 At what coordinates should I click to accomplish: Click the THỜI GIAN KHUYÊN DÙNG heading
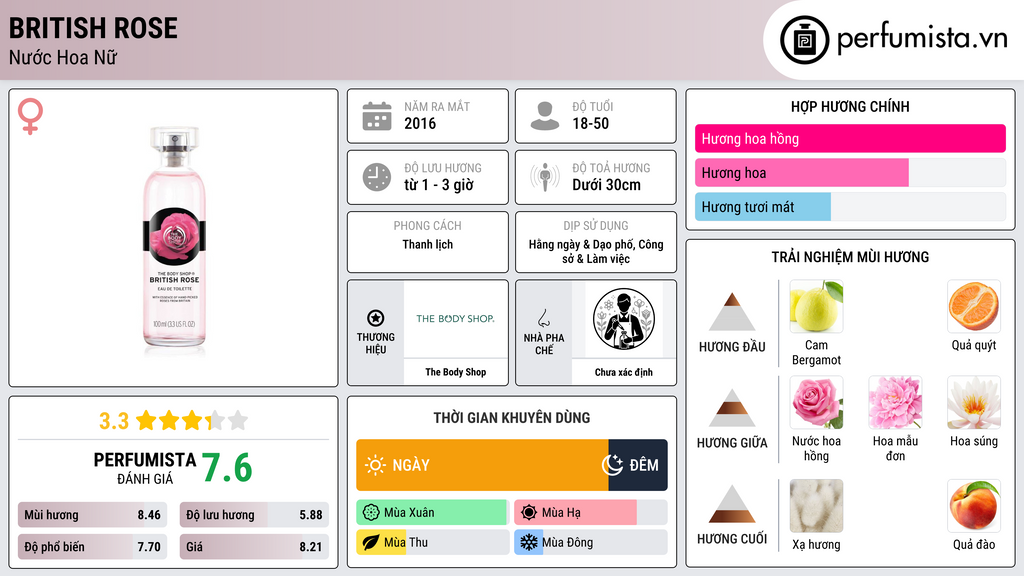click(x=512, y=418)
